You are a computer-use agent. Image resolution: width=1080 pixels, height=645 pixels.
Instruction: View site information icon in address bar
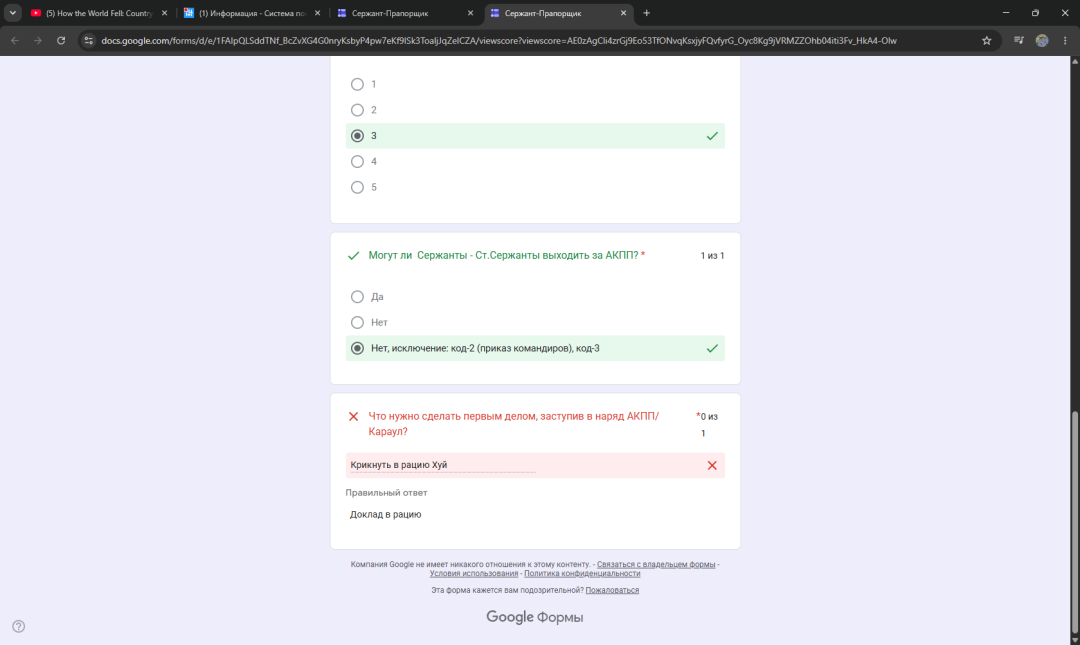click(x=88, y=41)
